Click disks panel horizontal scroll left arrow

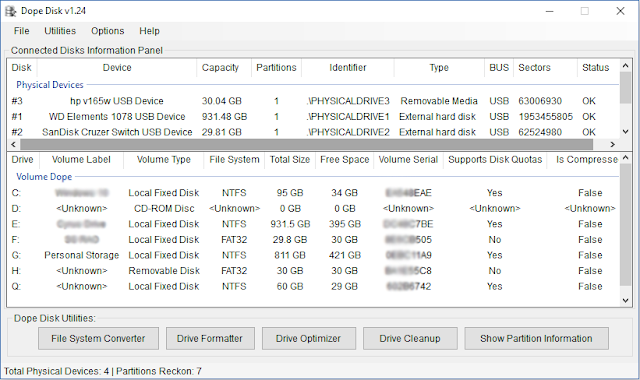(13, 144)
